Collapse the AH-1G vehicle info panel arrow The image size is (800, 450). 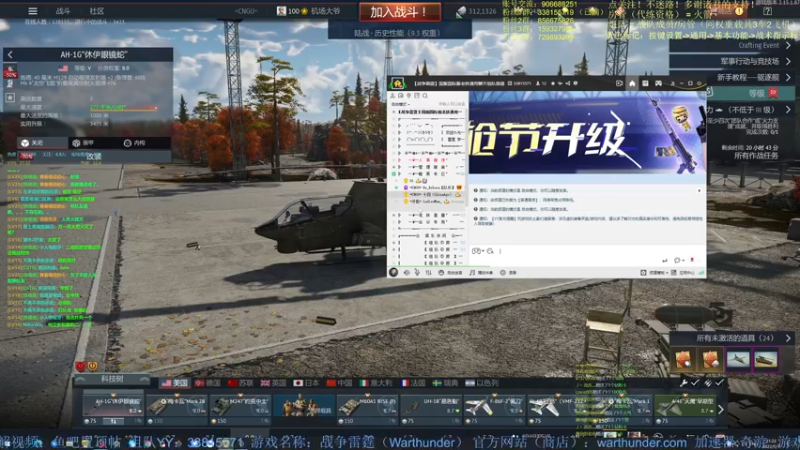(10, 55)
